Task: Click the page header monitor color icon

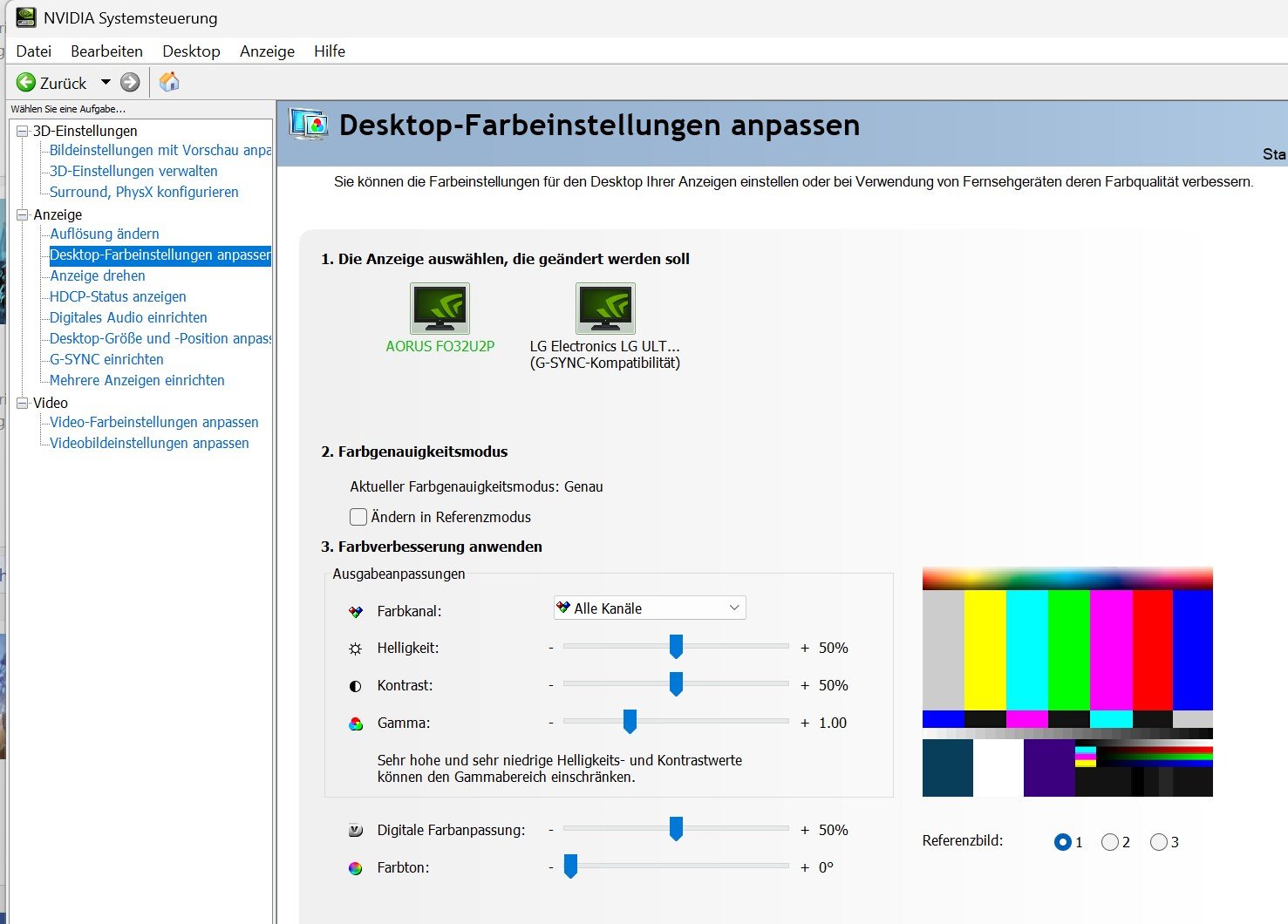Action: 309,125
